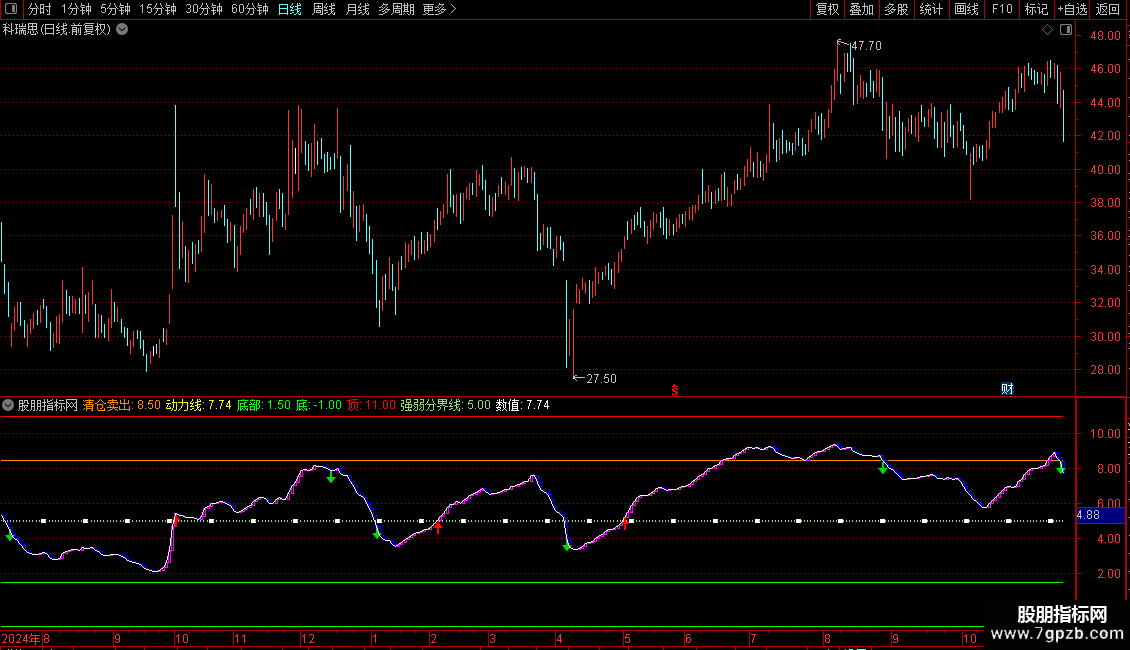Add stock via +自选 button

[1072, 9]
